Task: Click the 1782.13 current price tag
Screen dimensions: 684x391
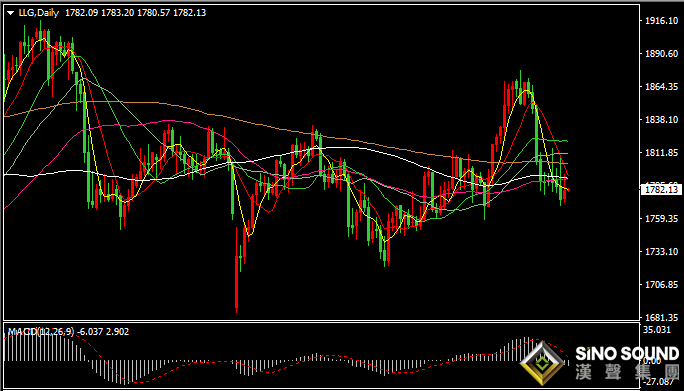Action: (659, 189)
